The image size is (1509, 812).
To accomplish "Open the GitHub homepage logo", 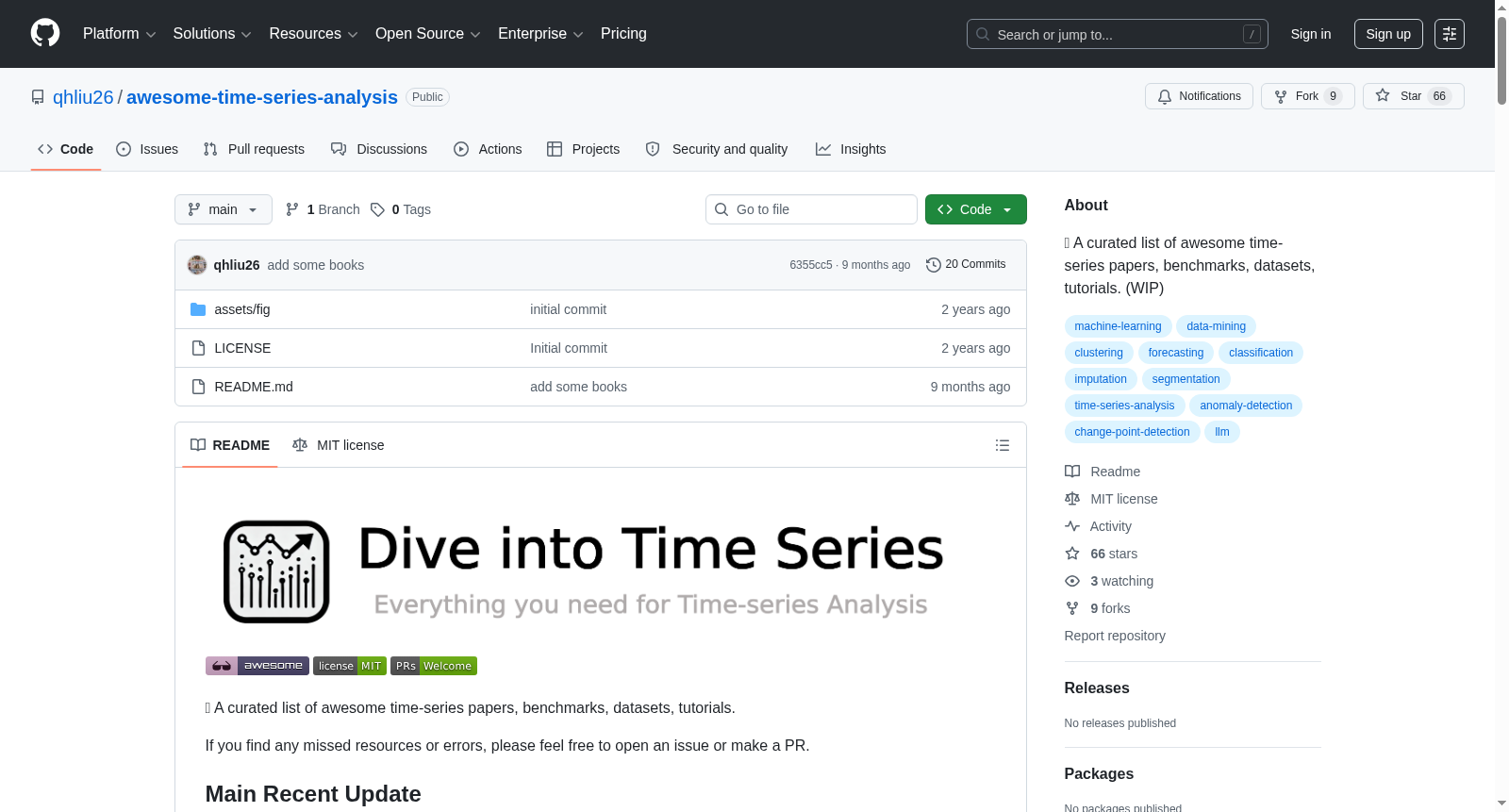I will (x=45, y=33).
